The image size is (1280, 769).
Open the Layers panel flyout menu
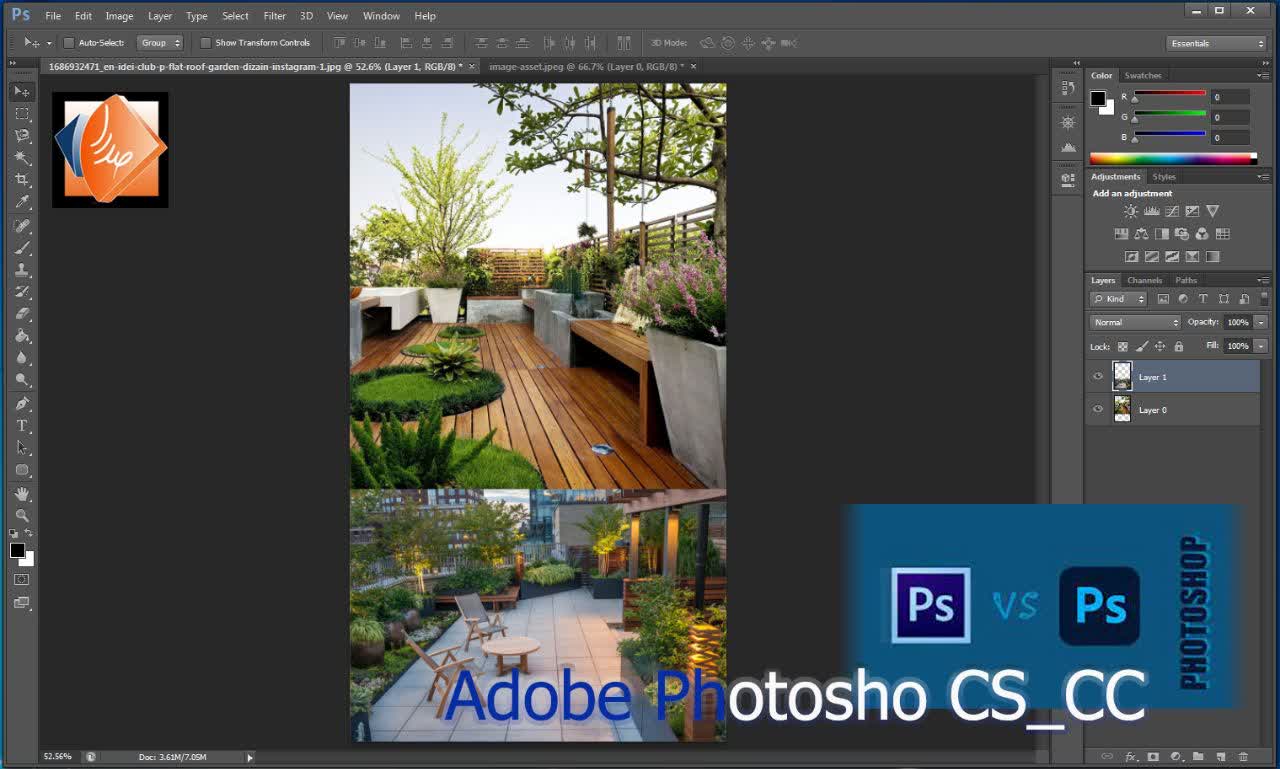[1263, 280]
